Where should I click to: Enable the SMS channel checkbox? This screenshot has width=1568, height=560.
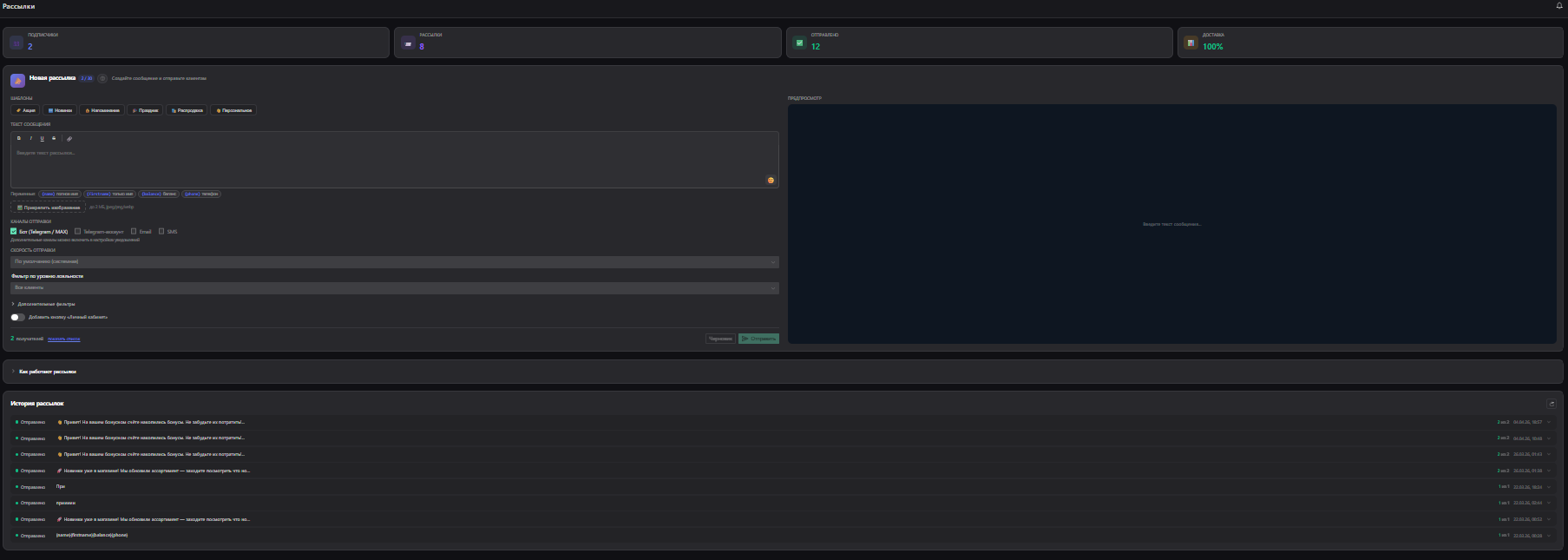coord(161,232)
